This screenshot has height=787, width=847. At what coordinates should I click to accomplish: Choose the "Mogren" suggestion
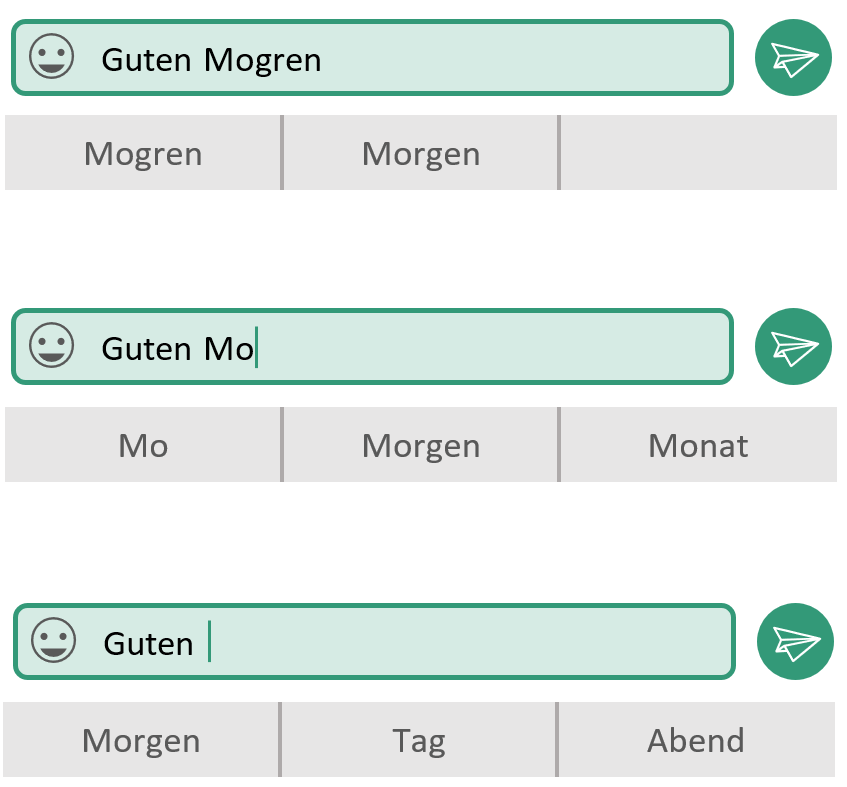click(x=143, y=153)
